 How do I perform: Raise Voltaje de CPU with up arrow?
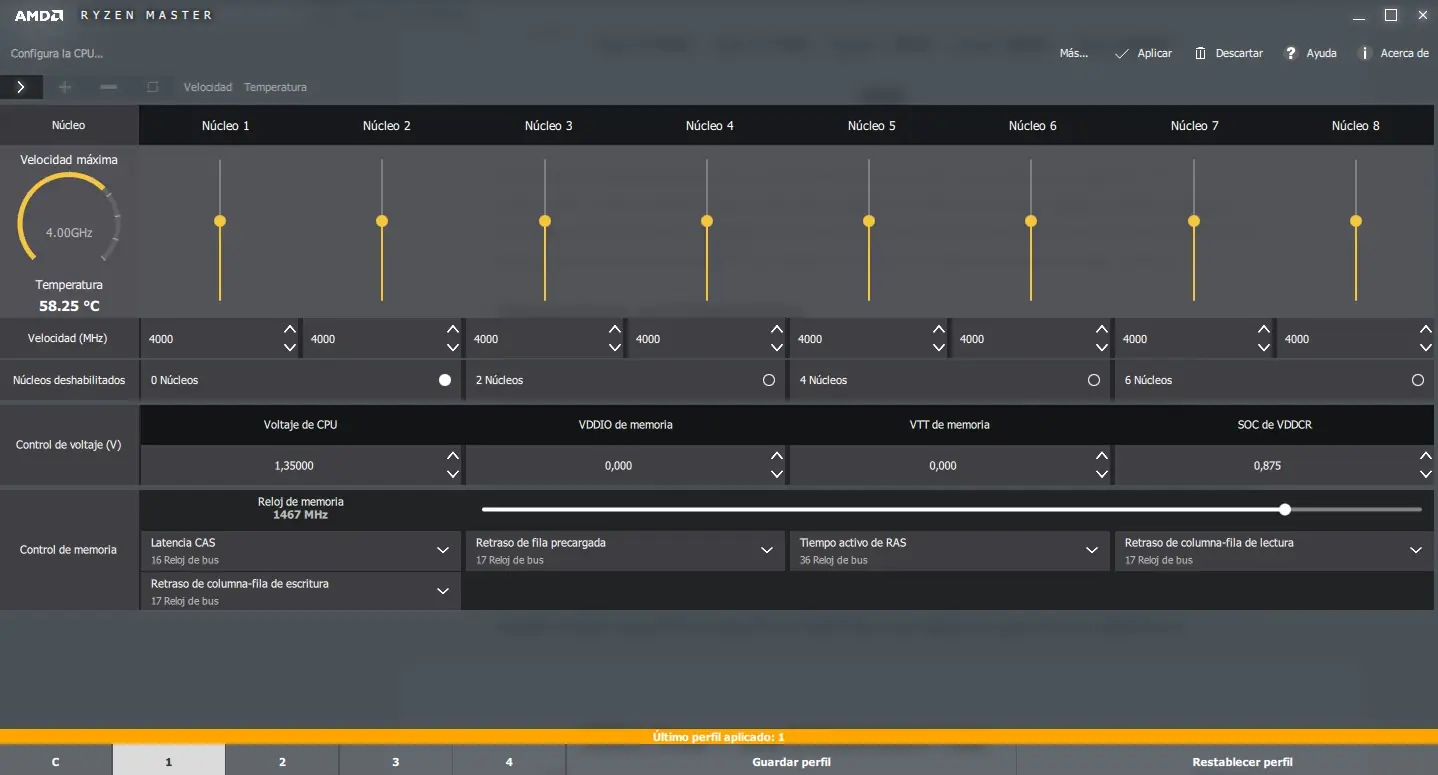click(453, 456)
